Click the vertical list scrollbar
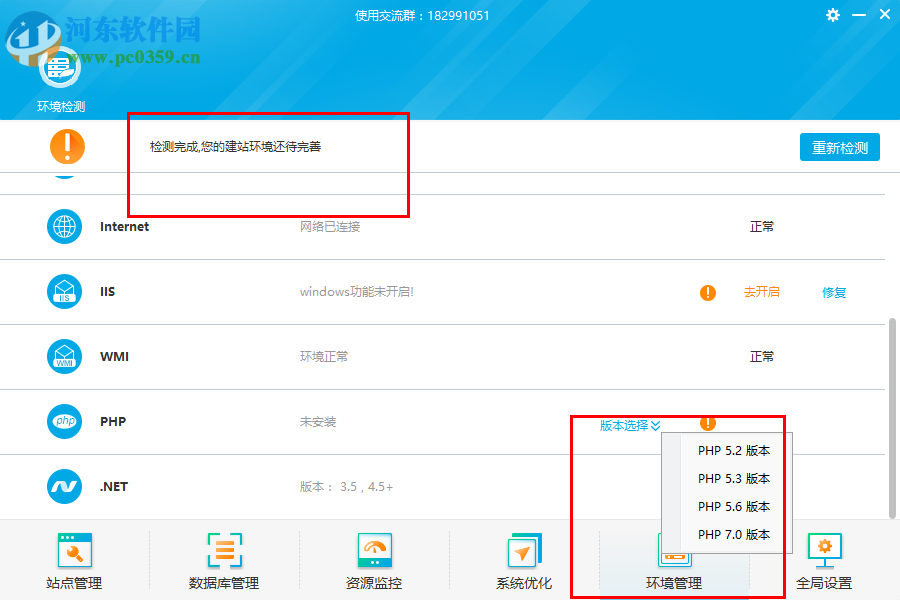The width and height of the screenshot is (900, 600). pyautogui.click(x=892, y=418)
